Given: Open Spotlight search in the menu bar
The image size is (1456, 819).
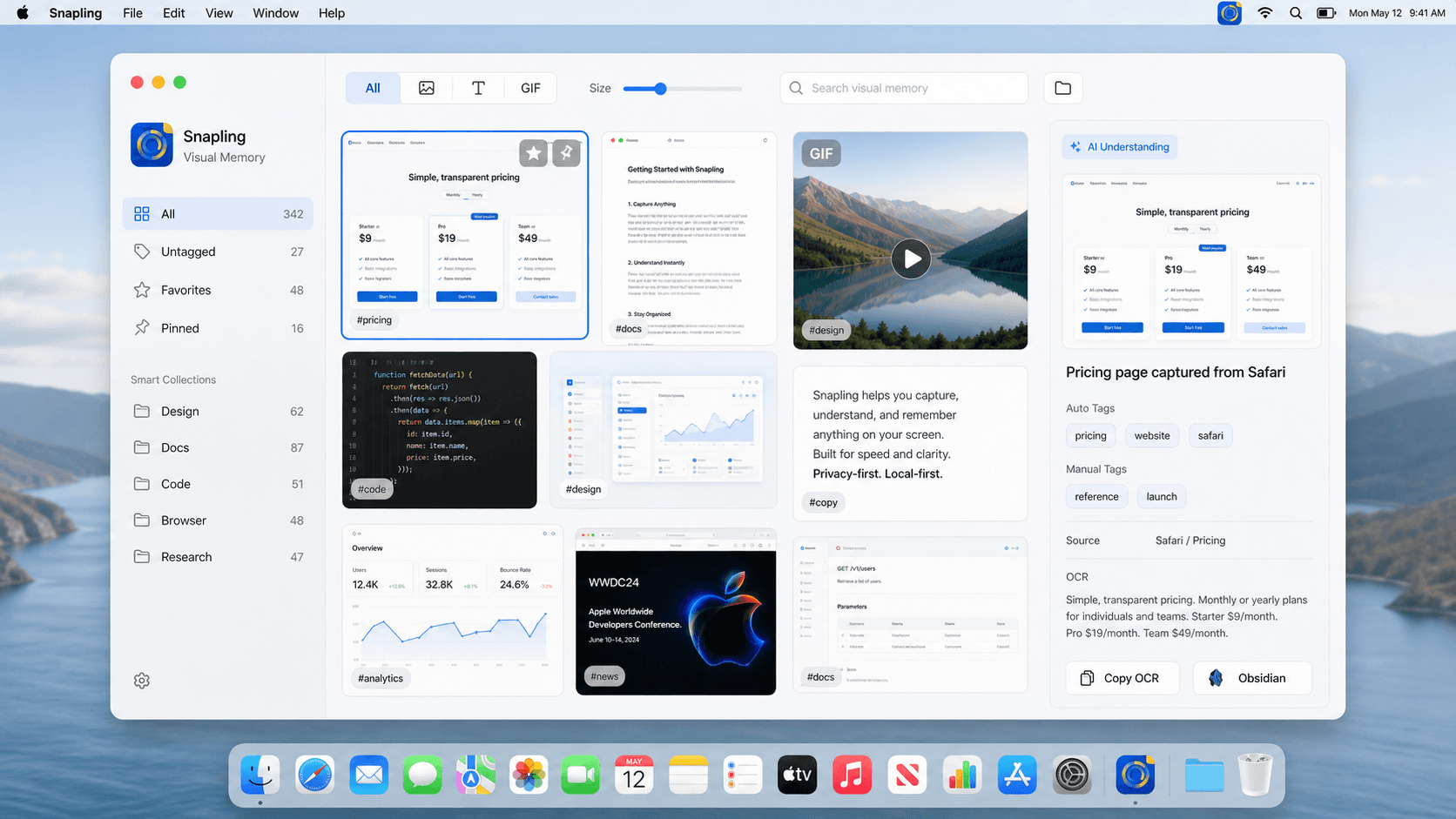Looking at the screenshot, I should coord(1296,13).
